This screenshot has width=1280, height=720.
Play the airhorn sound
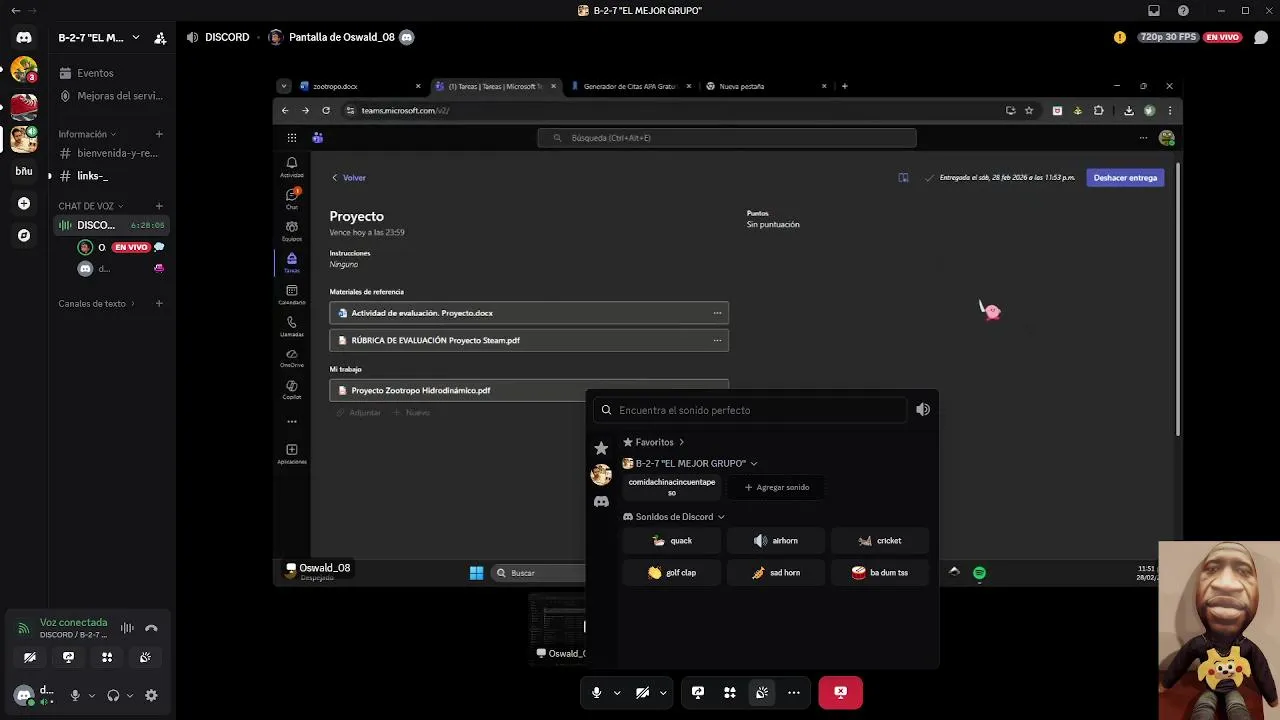[x=776, y=541]
